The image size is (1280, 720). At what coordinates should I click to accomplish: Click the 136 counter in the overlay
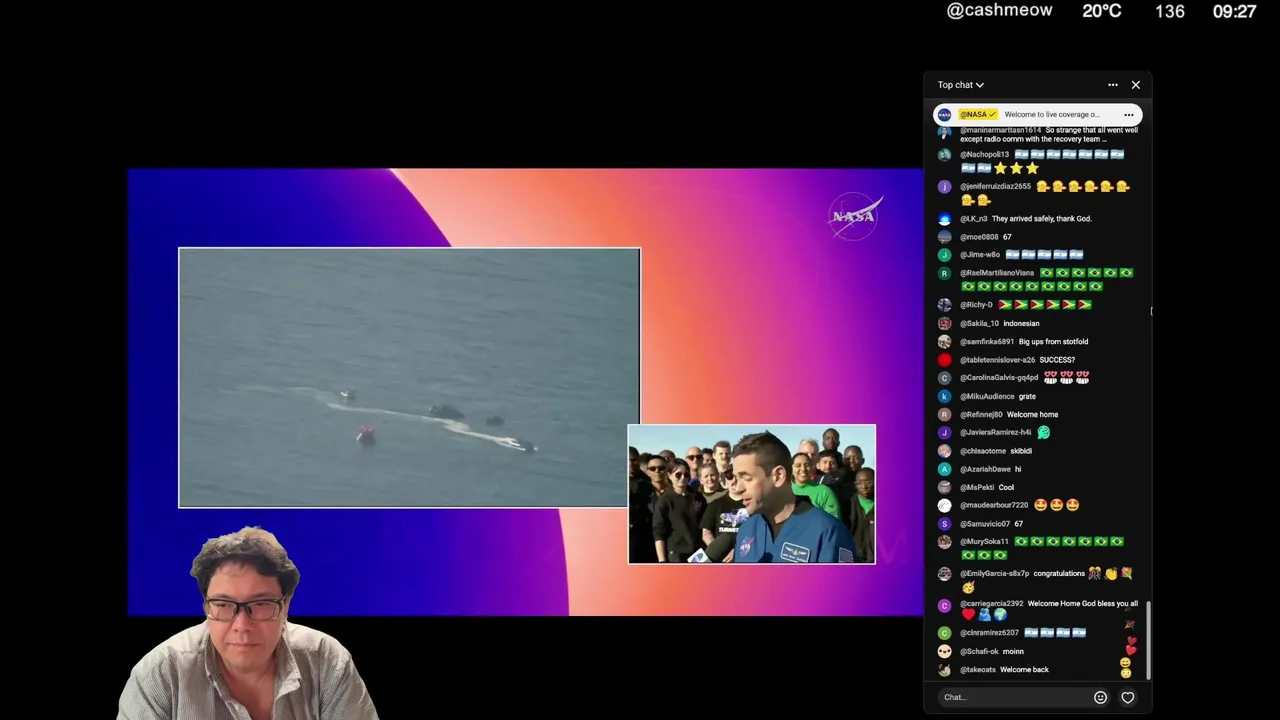(x=1170, y=12)
